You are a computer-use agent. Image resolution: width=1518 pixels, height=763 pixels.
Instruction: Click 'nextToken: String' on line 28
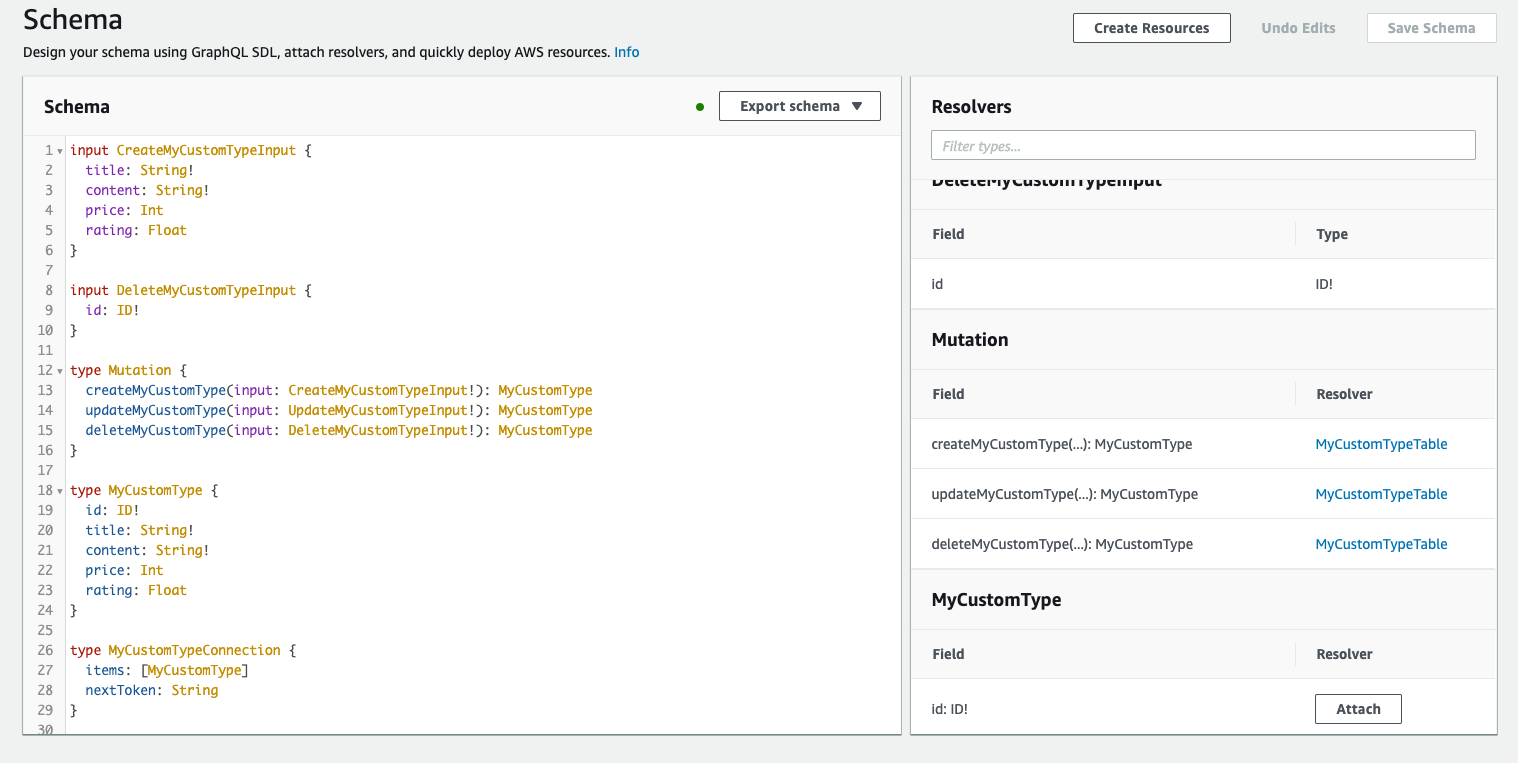[151, 690]
